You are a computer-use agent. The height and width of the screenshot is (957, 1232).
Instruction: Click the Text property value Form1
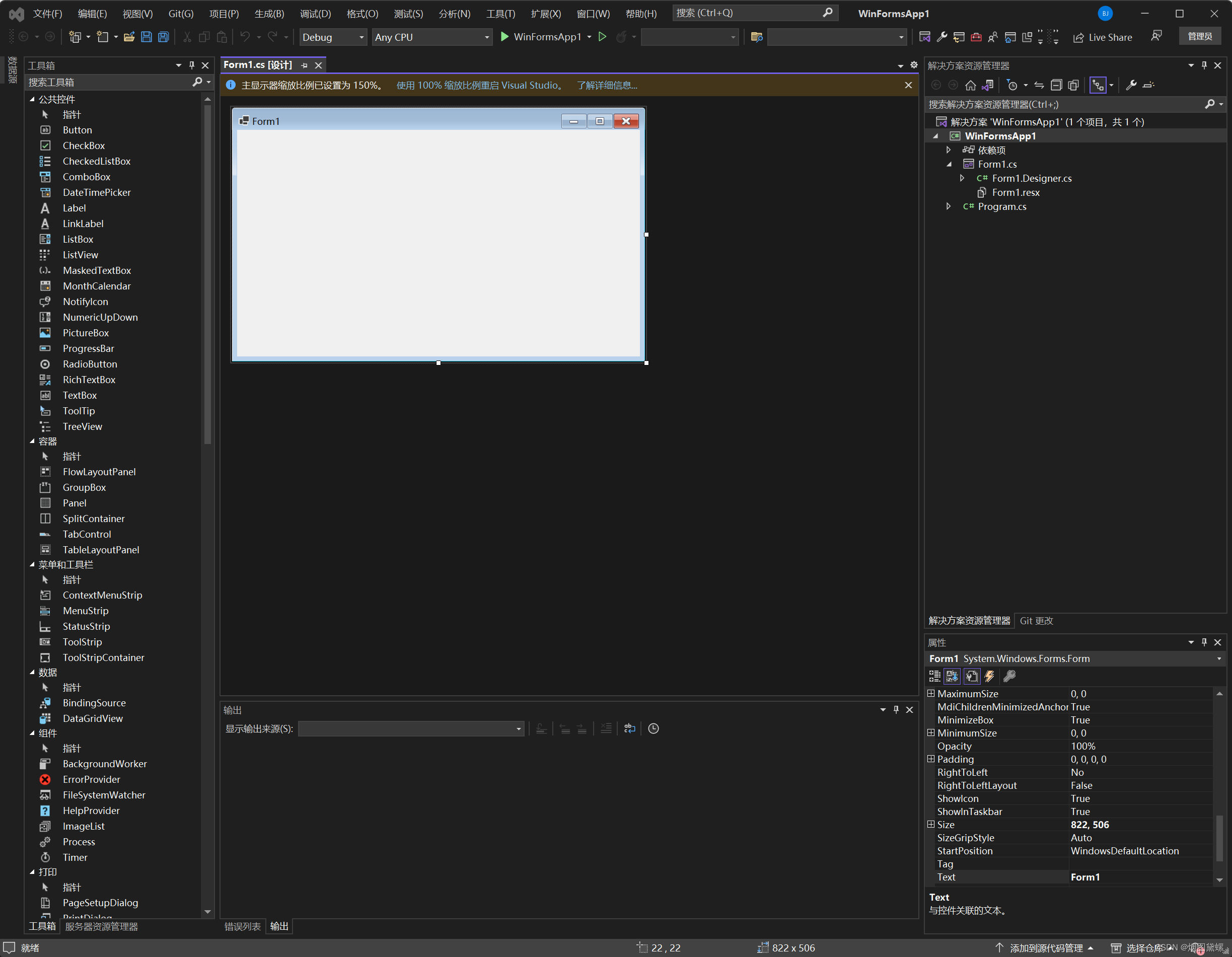tap(1140, 877)
